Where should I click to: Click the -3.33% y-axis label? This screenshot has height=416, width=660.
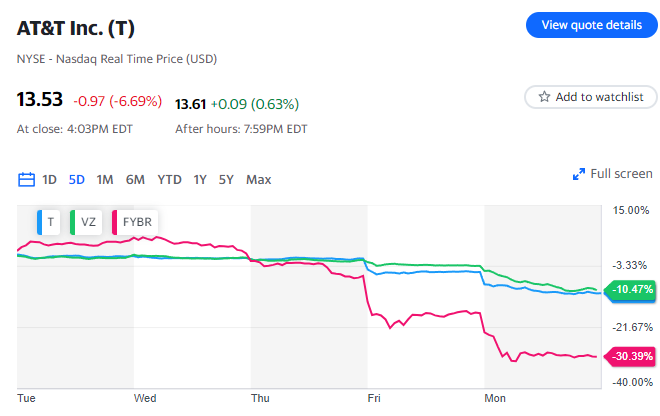pyautogui.click(x=629, y=265)
